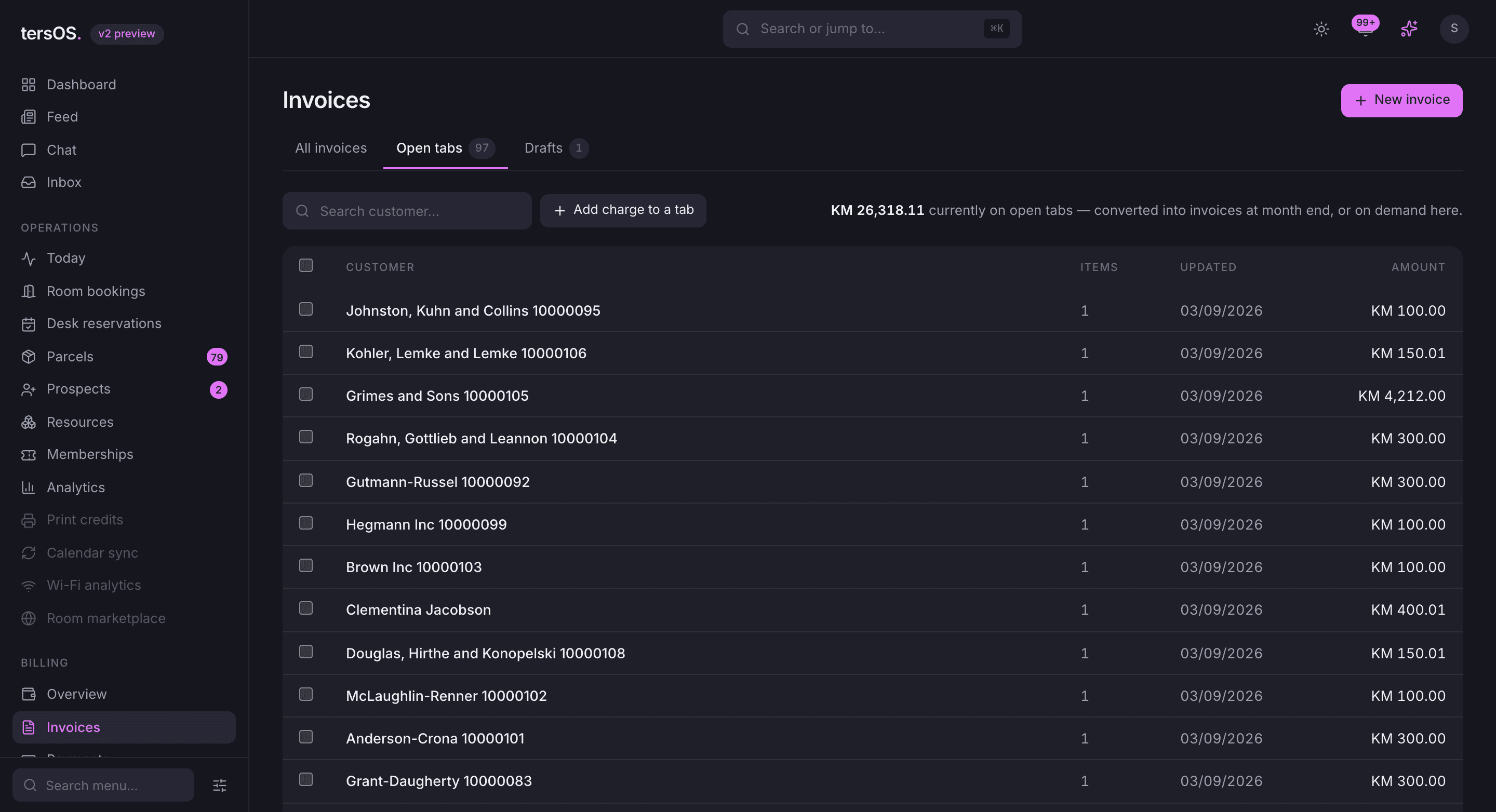
Task: Open the Dashboard grid icon
Action: click(29, 85)
